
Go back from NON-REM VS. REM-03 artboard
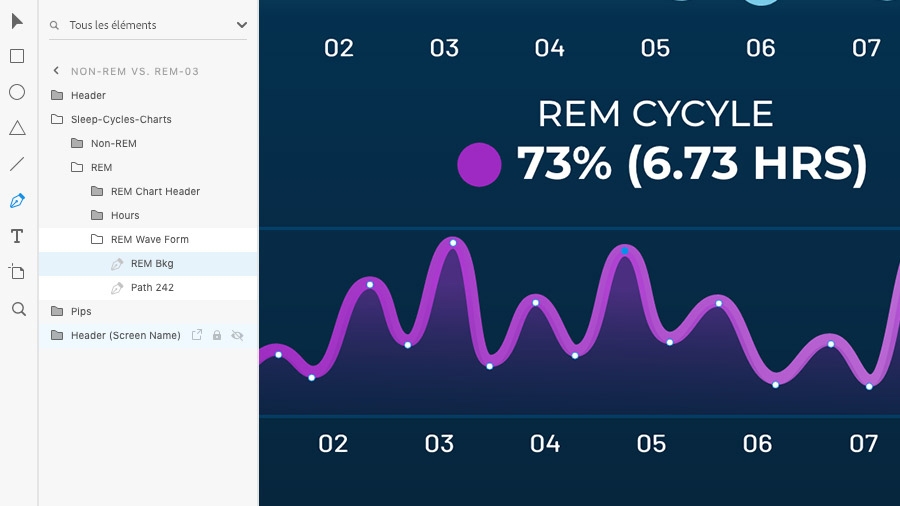[56, 71]
